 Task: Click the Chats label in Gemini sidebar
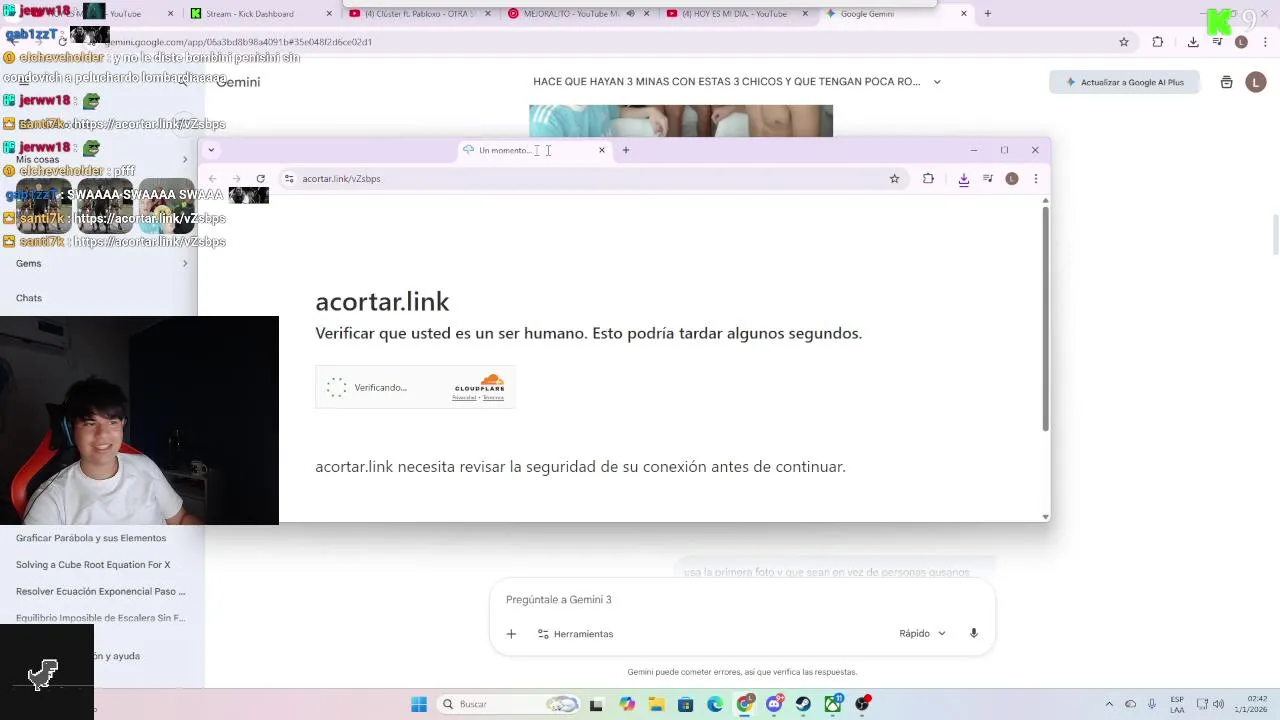pyautogui.click(x=29, y=298)
